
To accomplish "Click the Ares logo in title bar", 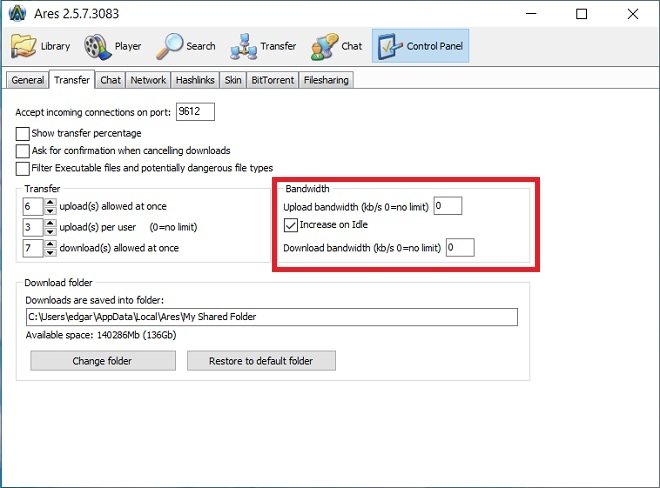I will click(18, 13).
